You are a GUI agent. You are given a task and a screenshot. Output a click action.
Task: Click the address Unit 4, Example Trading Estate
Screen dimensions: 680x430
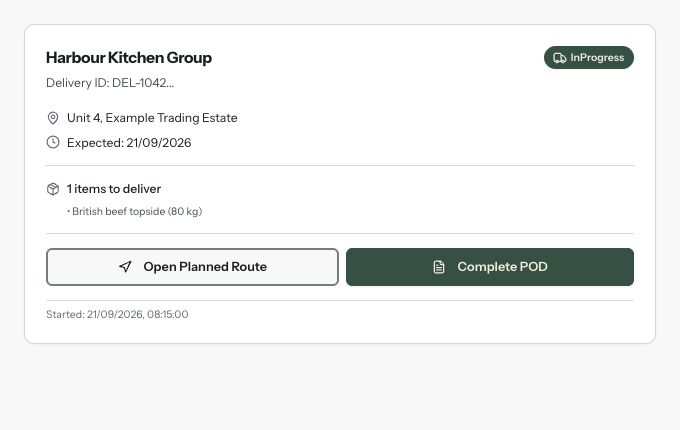(152, 118)
